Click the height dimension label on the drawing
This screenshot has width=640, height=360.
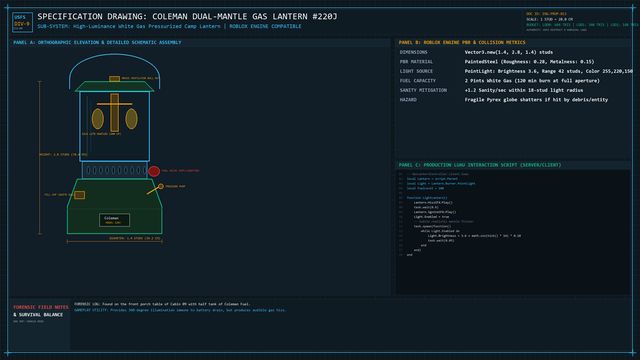click(x=63, y=155)
